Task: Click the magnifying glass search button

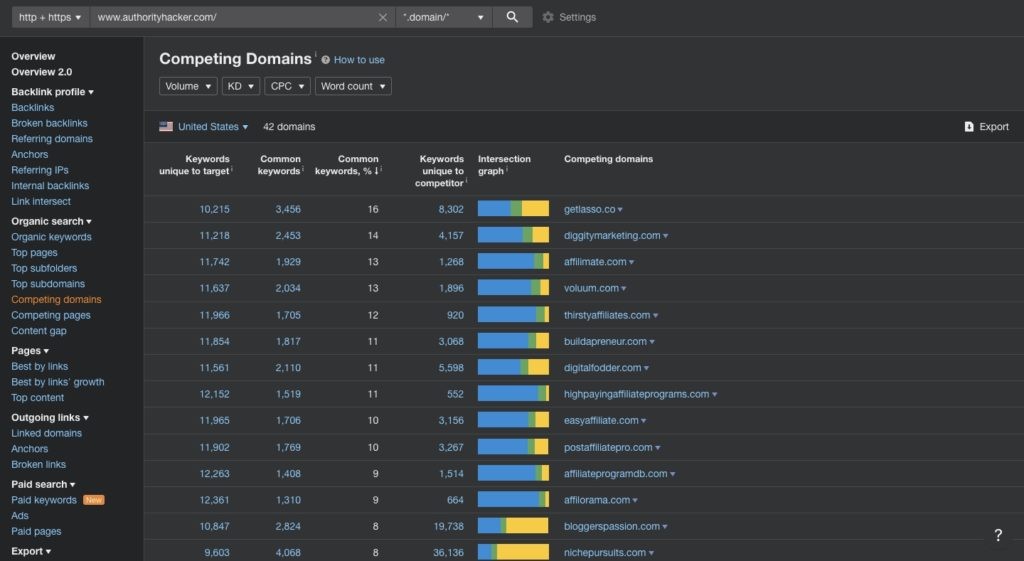Action: point(512,17)
